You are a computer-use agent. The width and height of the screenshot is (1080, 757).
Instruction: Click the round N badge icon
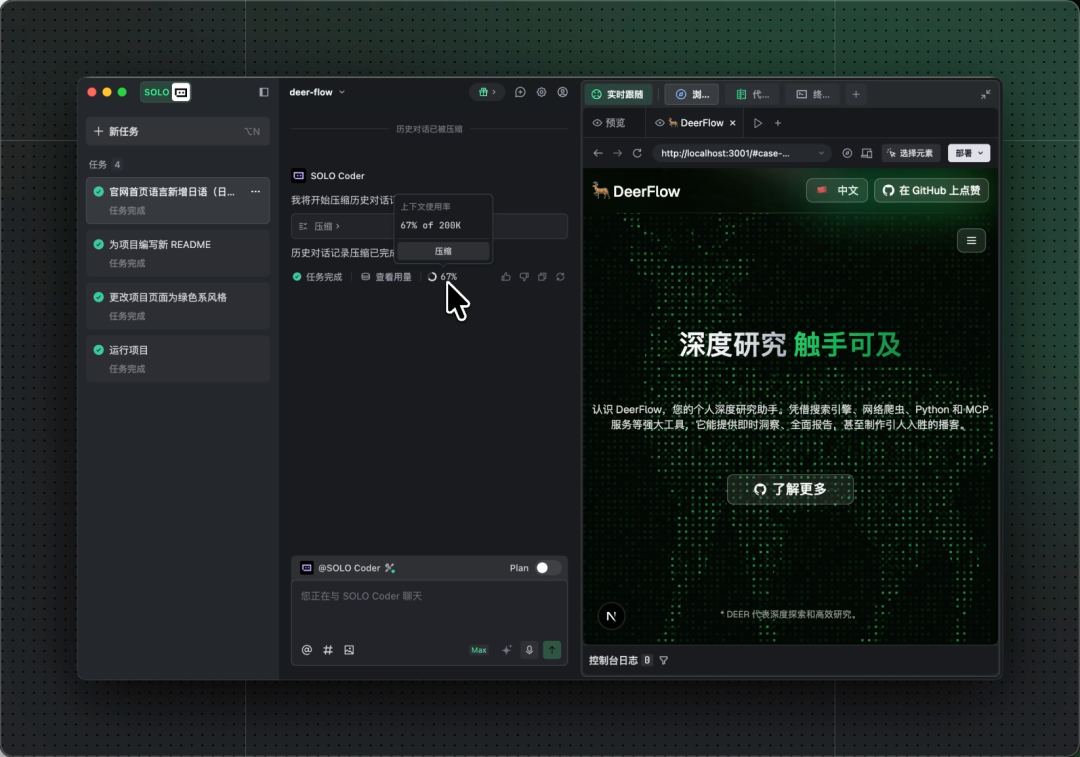click(x=611, y=616)
